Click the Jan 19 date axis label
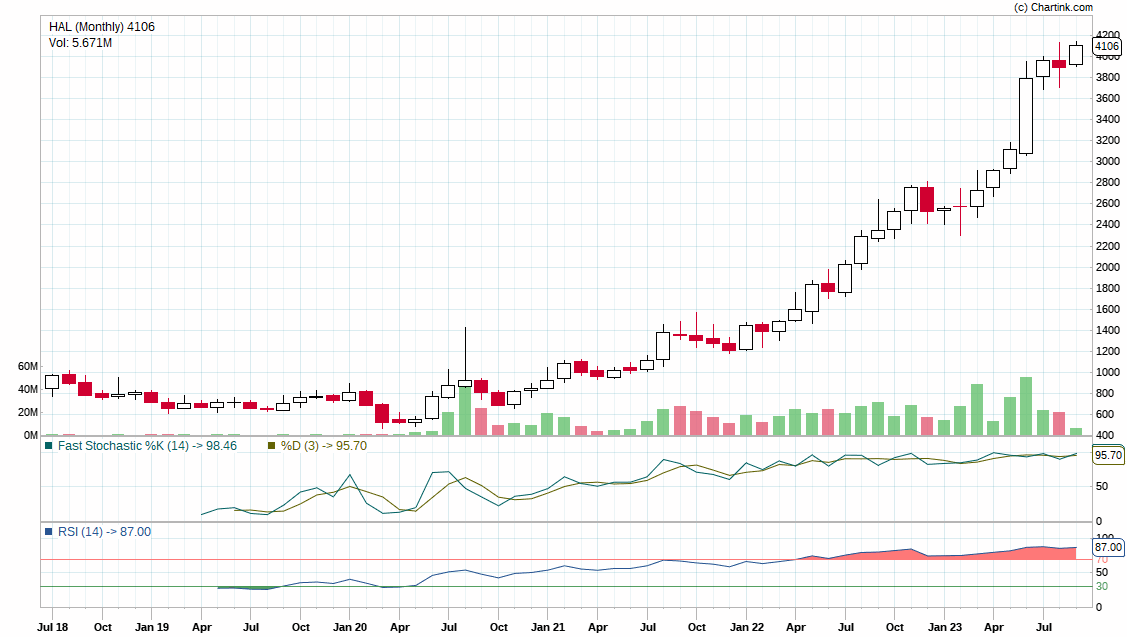The width and height of the screenshot is (1127, 637). coord(152,627)
